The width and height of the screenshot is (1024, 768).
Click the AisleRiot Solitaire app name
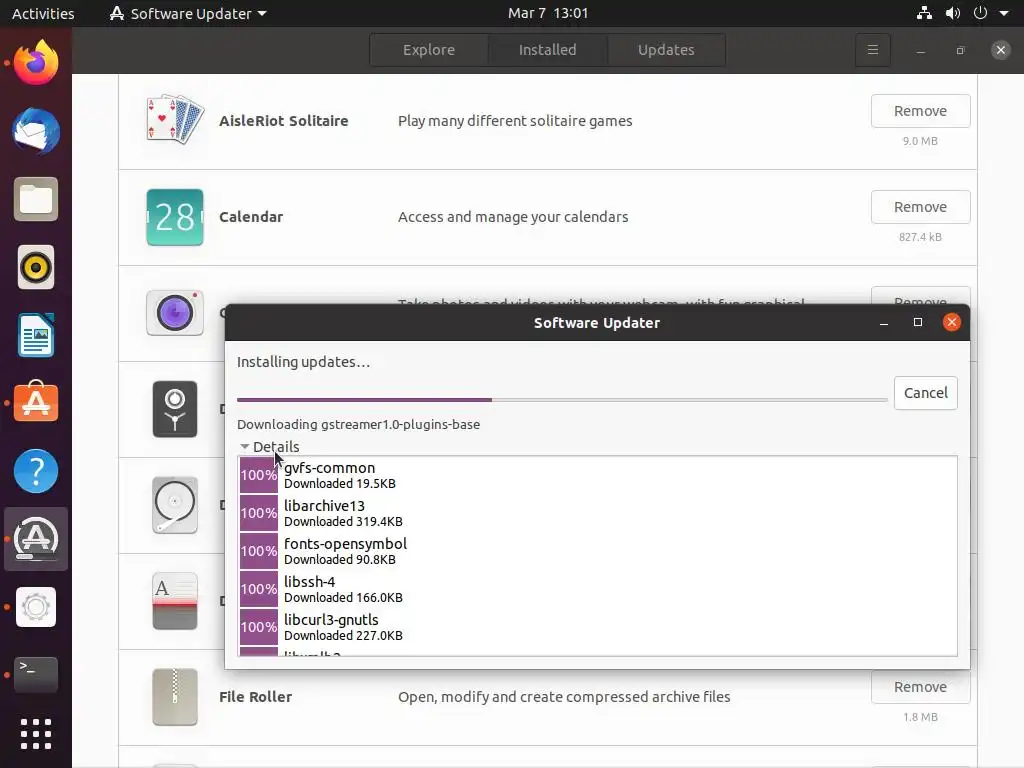click(283, 121)
